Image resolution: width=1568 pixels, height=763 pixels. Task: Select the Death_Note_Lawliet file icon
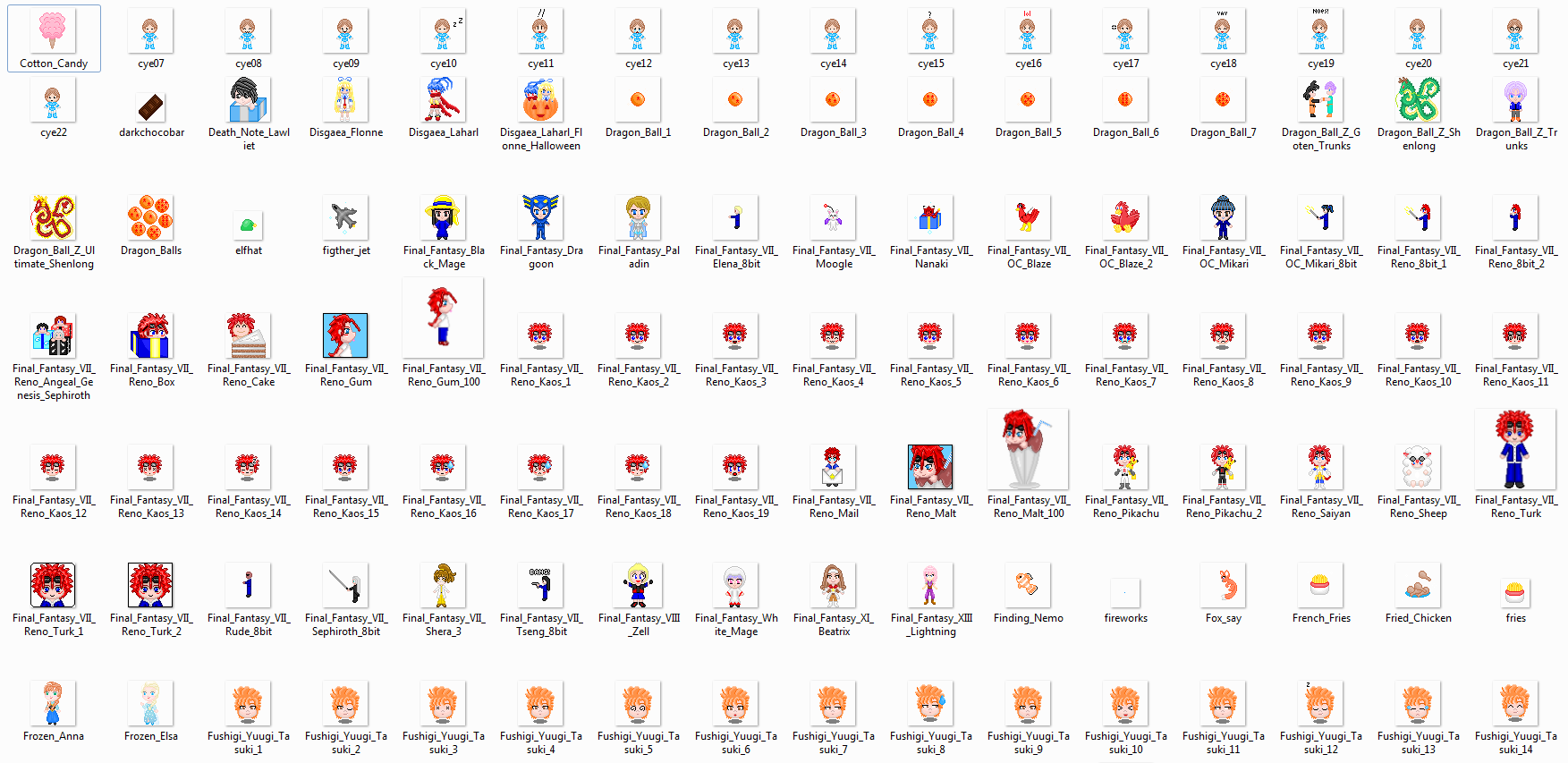tap(249, 99)
